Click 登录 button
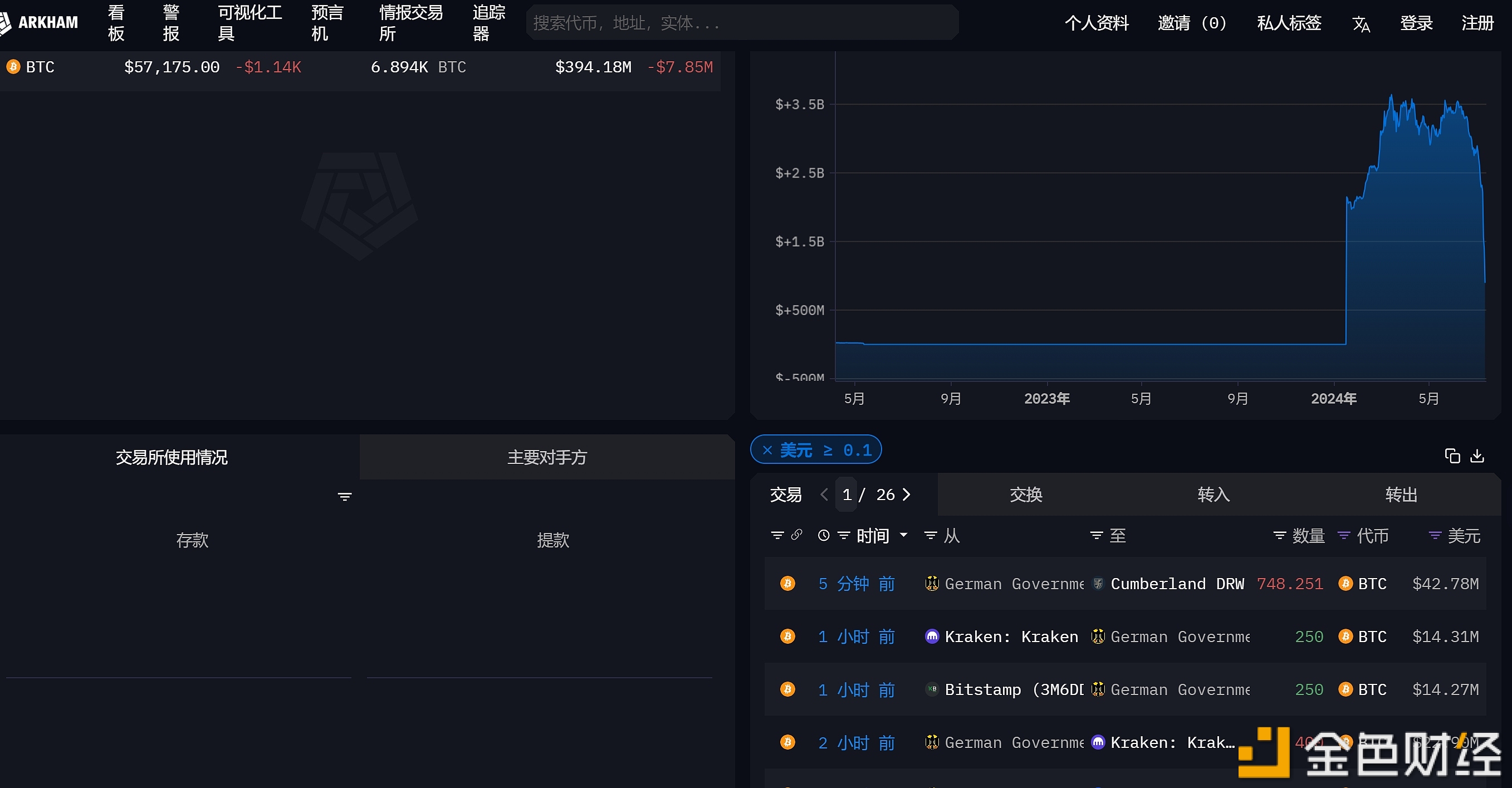Viewport: 1512px width, 788px height. 1416,23
